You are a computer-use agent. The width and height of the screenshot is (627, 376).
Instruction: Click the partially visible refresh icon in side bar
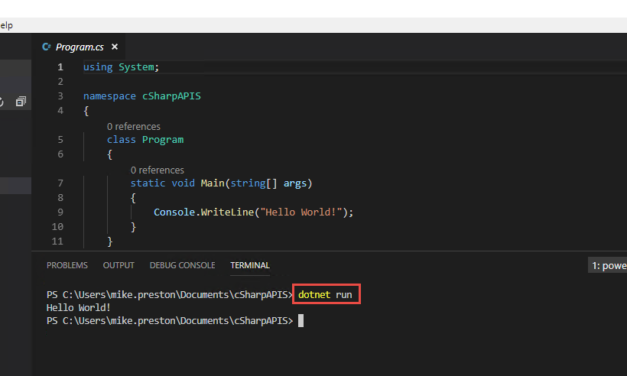[2, 102]
